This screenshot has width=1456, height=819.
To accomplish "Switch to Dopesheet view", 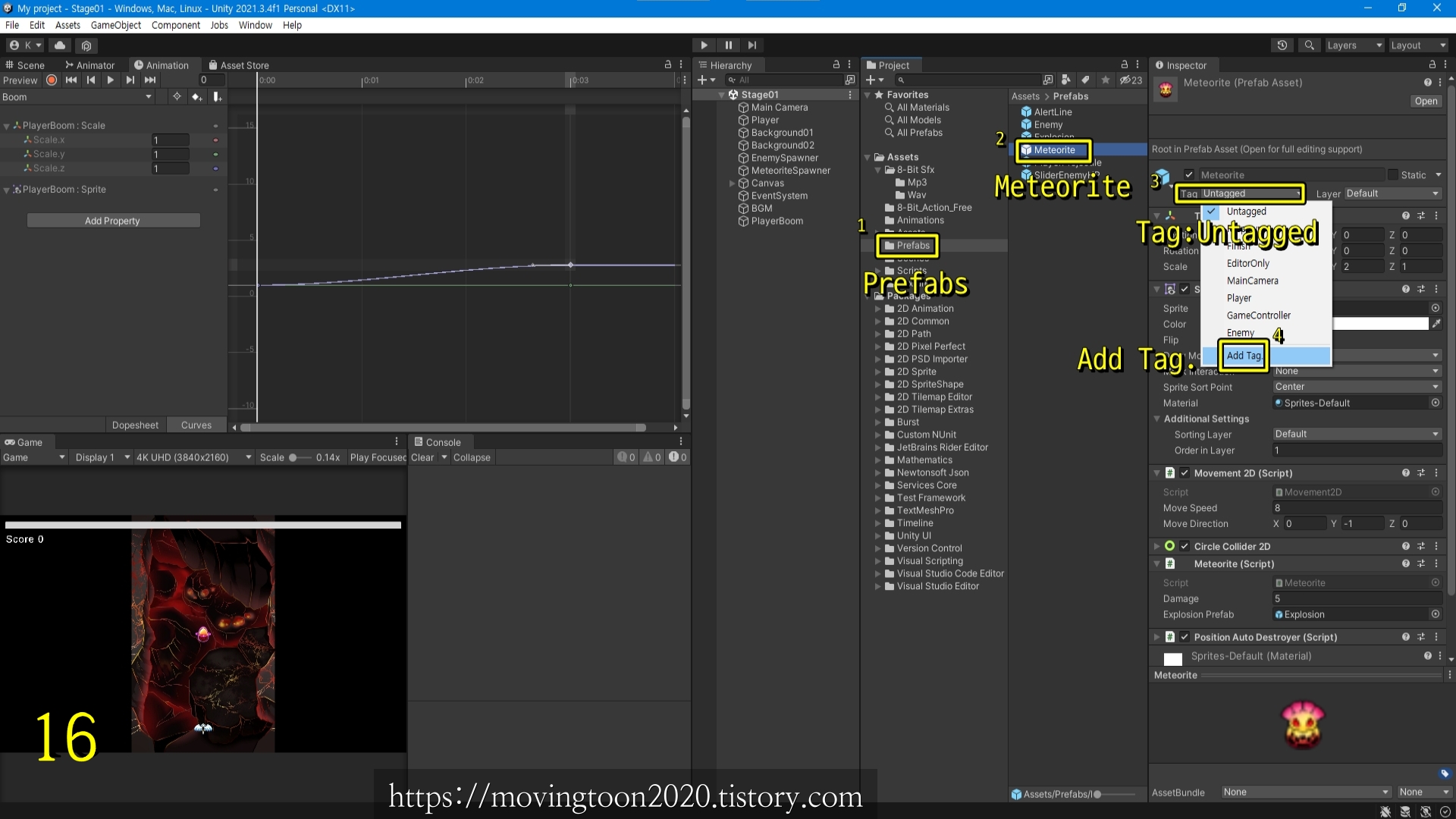I will 136,425.
